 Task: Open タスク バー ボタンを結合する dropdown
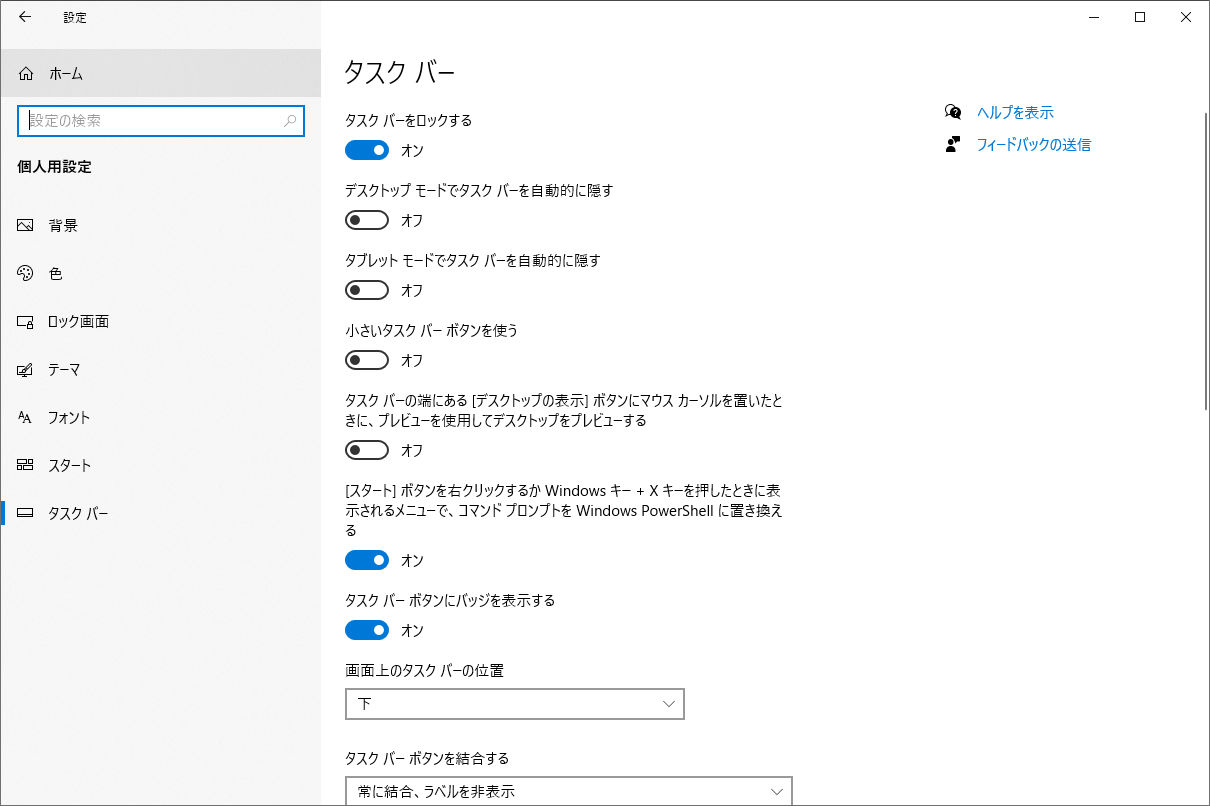pyautogui.click(x=568, y=791)
